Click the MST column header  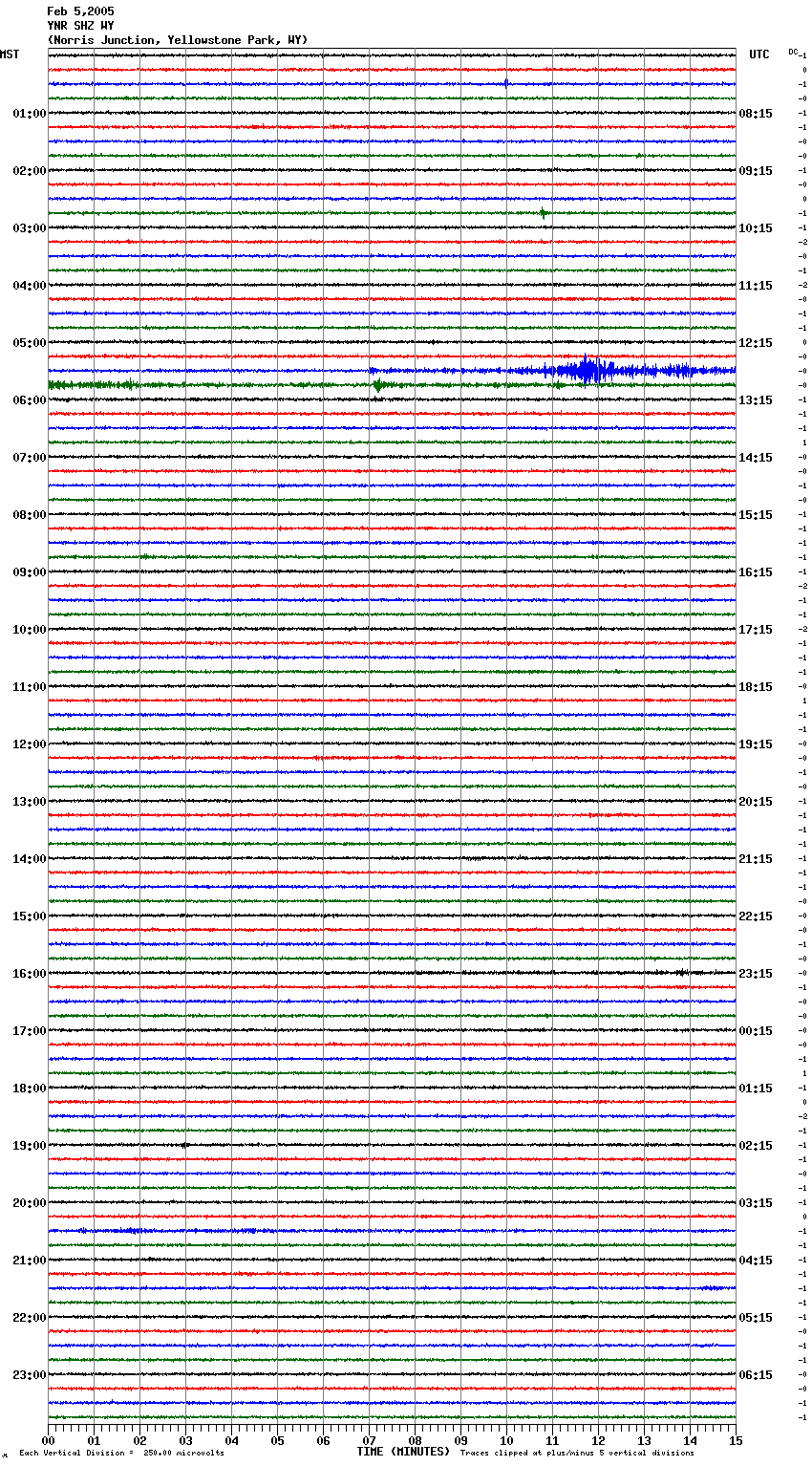point(10,54)
